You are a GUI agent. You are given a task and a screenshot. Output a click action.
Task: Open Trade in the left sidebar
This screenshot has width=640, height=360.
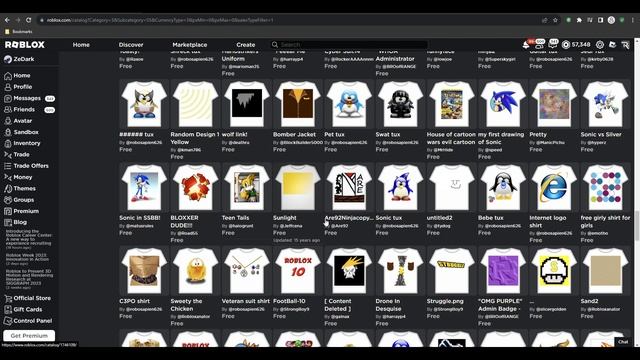(17, 155)
